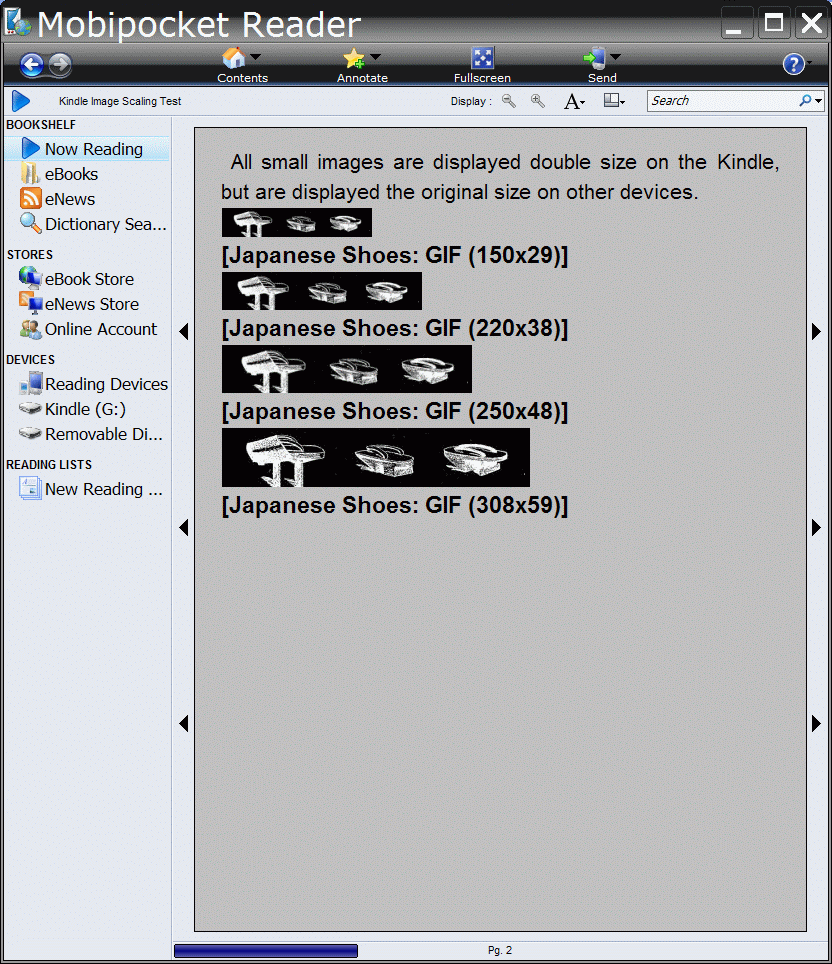Image resolution: width=832 pixels, height=964 pixels.
Task: Turn page forward with bottom right arrow
Action: point(816,724)
